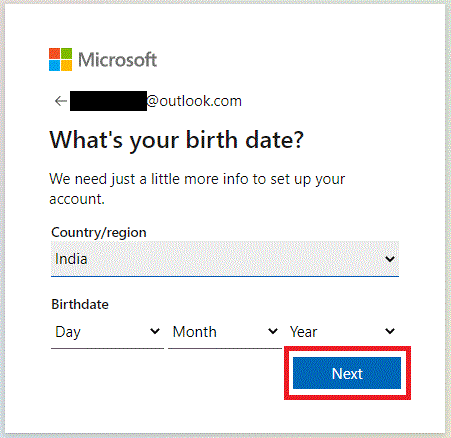Click the "What's your birth date?" heading

(x=177, y=140)
